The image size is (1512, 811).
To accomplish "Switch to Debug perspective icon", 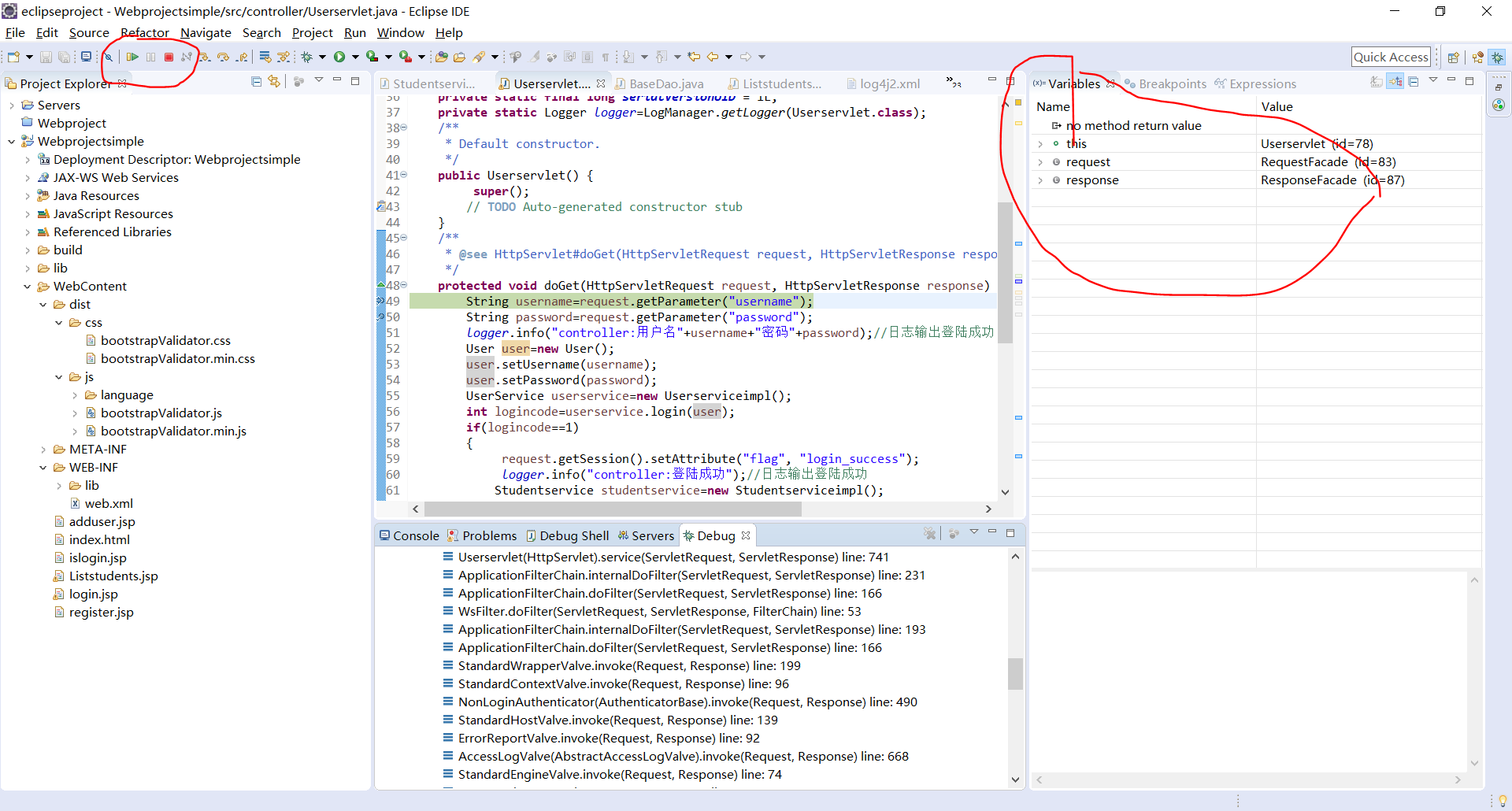I will point(1497,57).
